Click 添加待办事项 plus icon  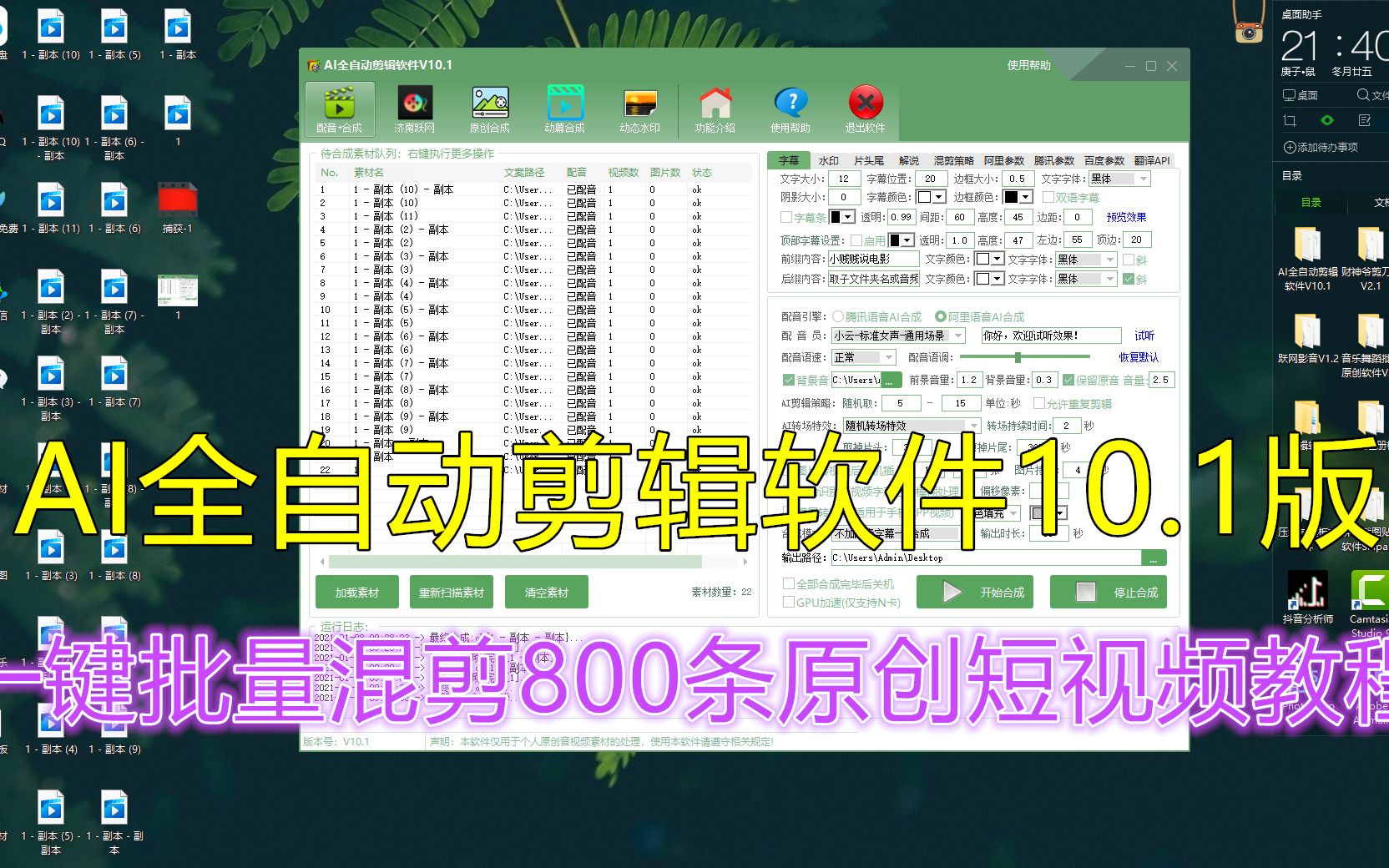pos(1290,148)
